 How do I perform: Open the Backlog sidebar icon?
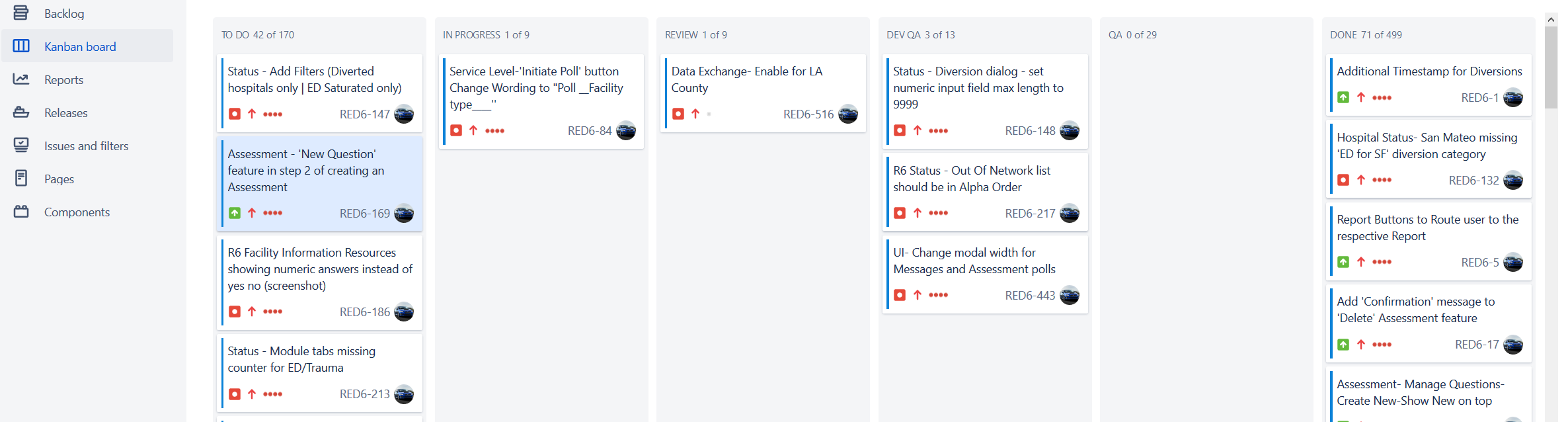[21, 13]
